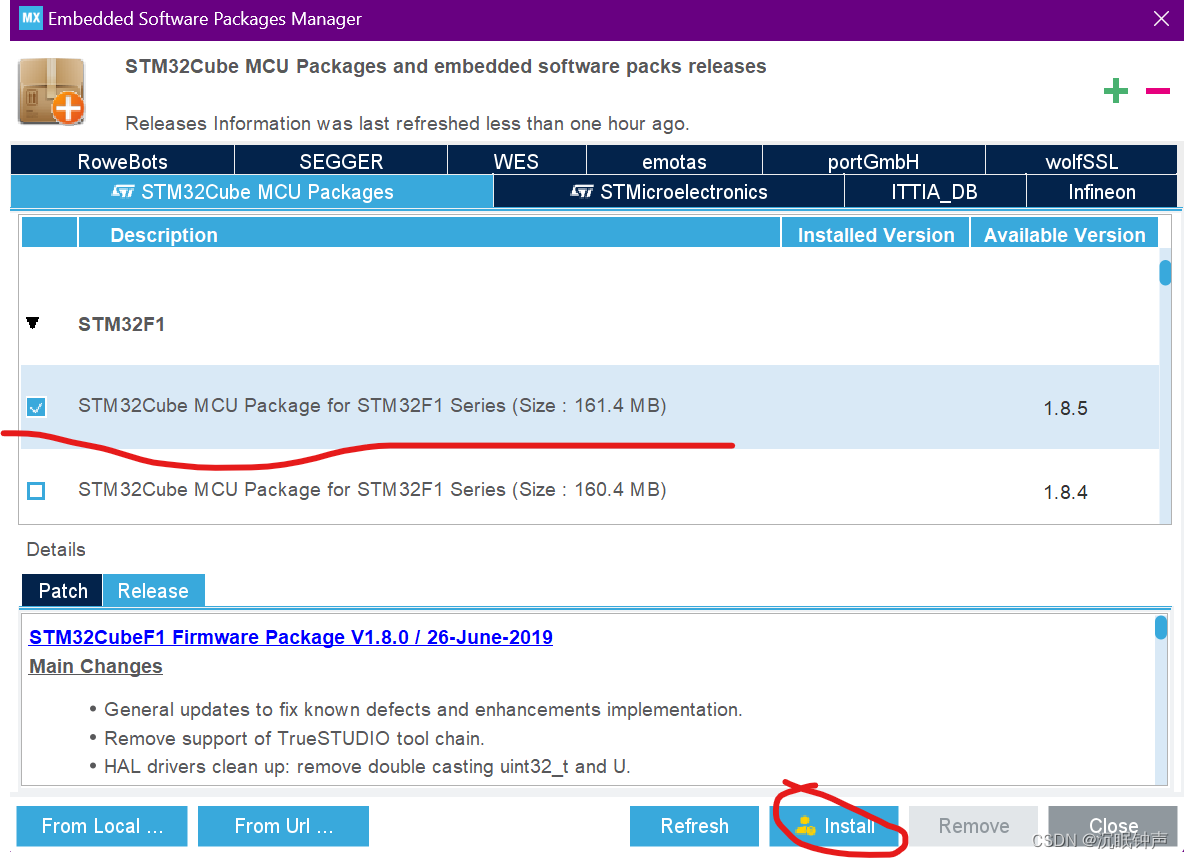Click the available version 1.8.5 cell
The image size is (1184, 859).
(x=1065, y=408)
